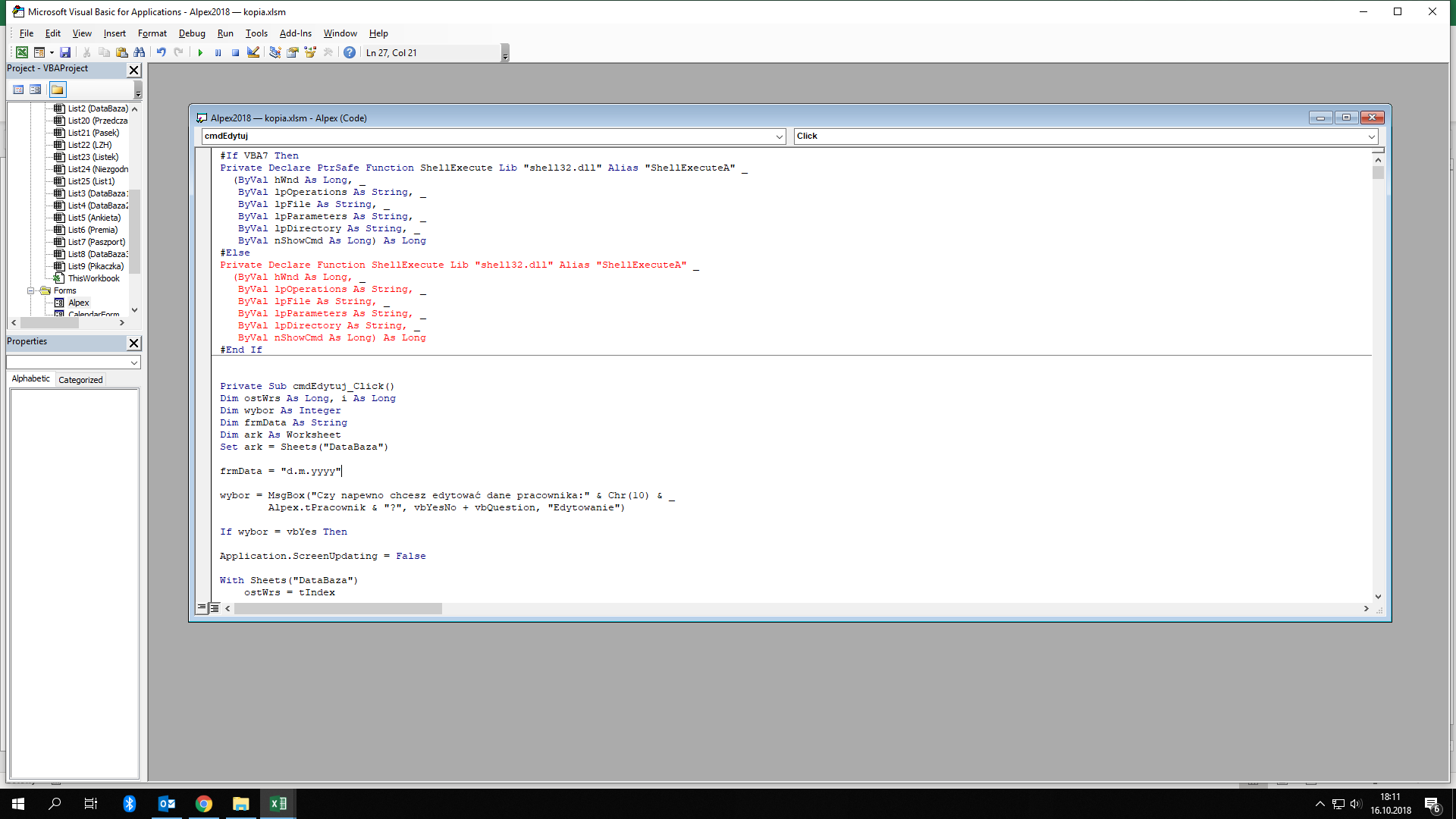Collapse the Forms folder in the project tree

pyautogui.click(x=31, y=290)
